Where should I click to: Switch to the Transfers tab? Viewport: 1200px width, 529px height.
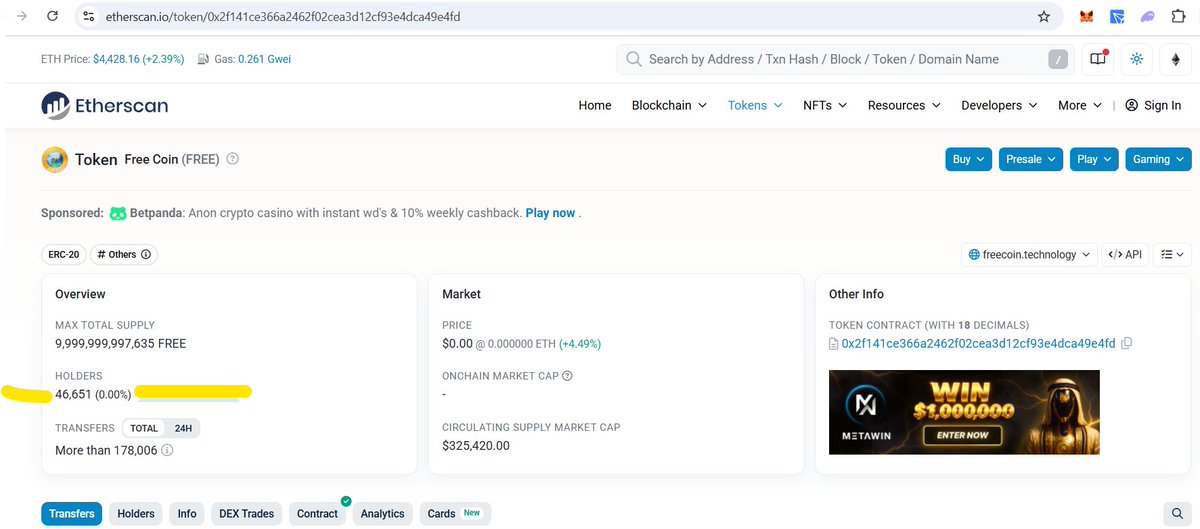click(72, 514)
